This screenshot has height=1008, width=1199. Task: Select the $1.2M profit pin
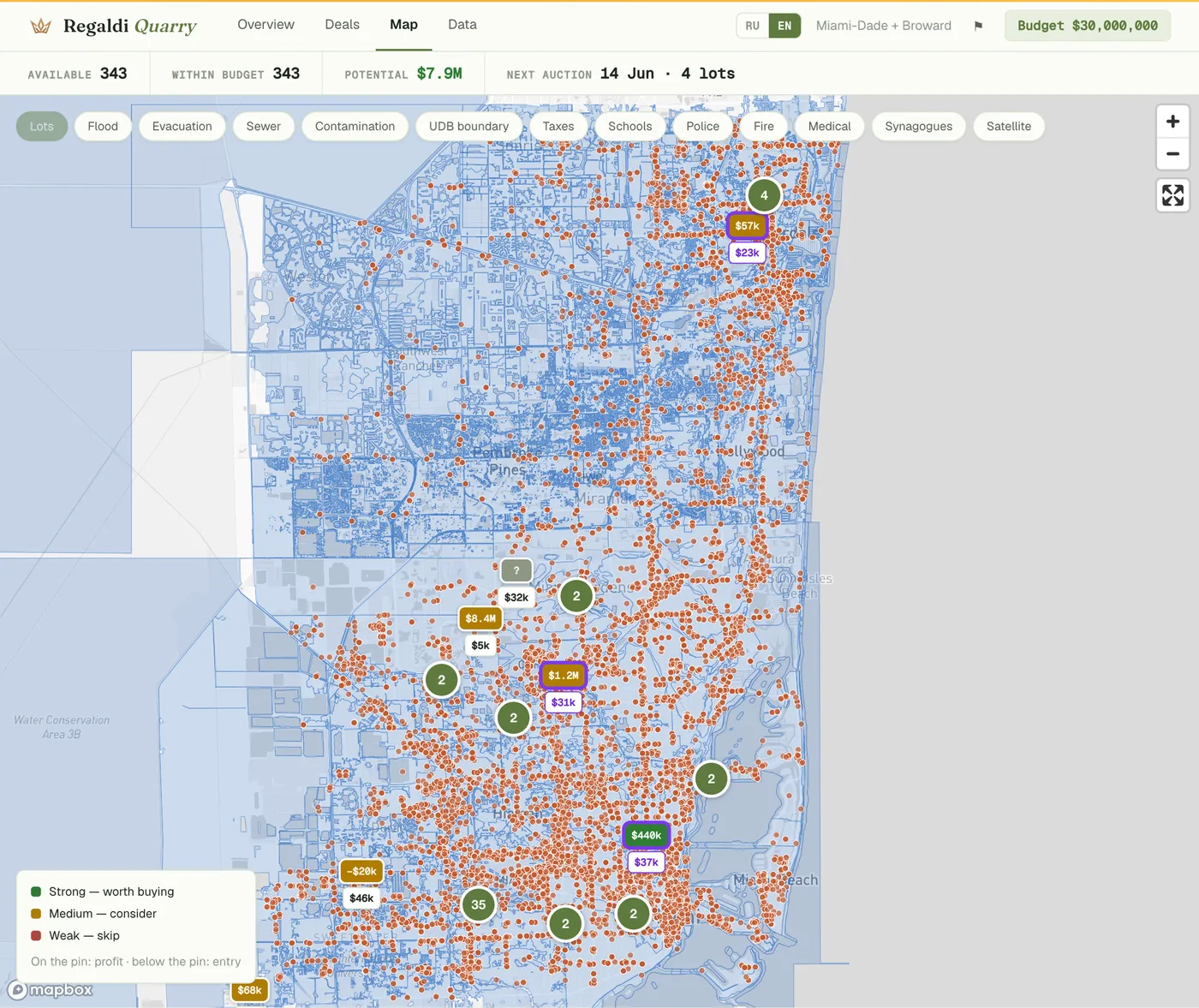(564, 675)
